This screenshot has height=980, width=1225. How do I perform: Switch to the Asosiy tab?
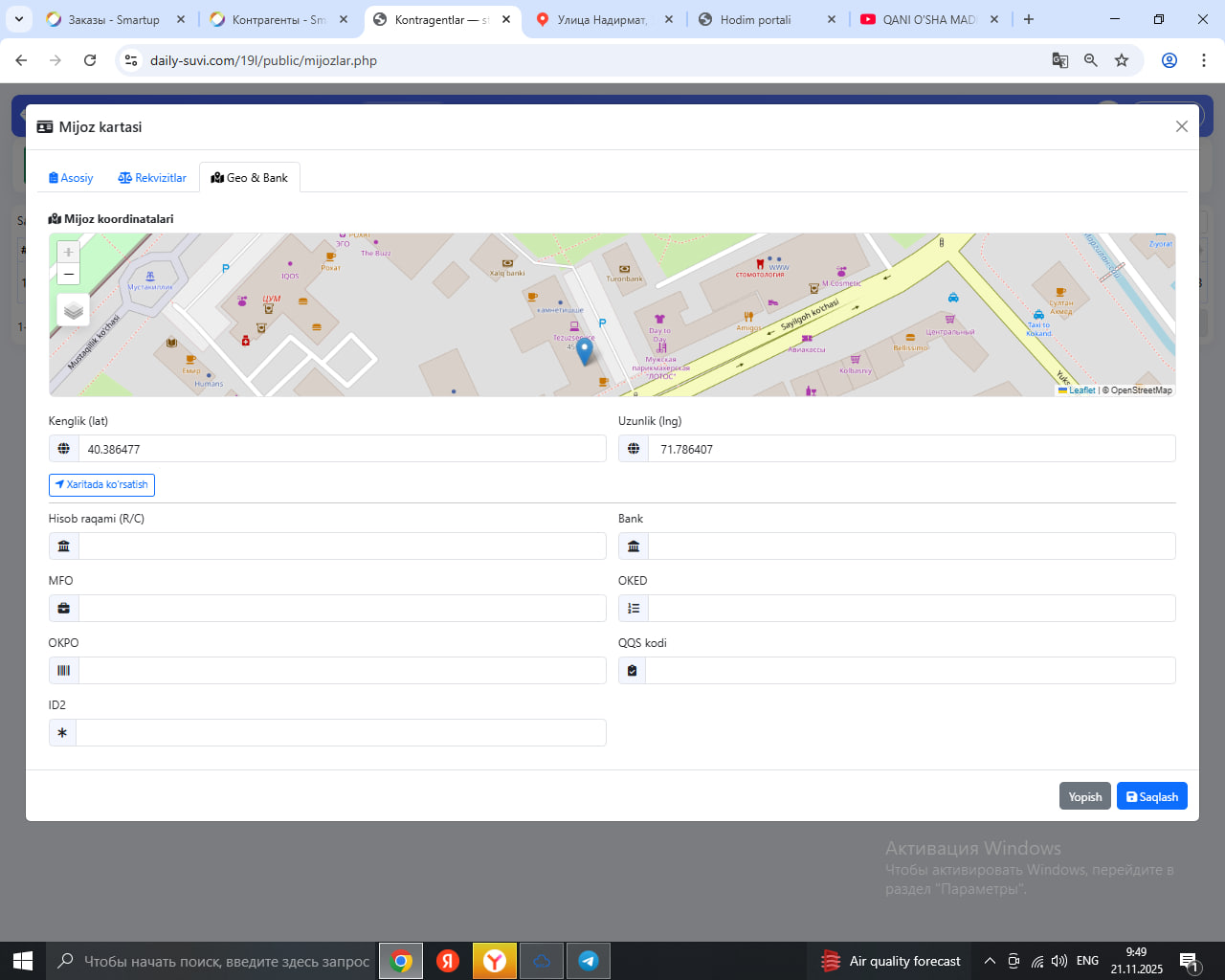coord(71,178)
